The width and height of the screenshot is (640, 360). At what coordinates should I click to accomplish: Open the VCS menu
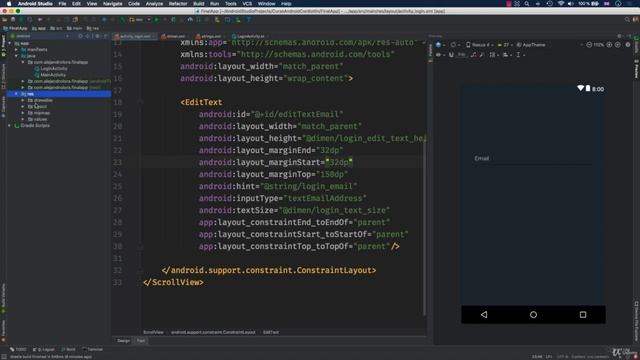(247, 4)
